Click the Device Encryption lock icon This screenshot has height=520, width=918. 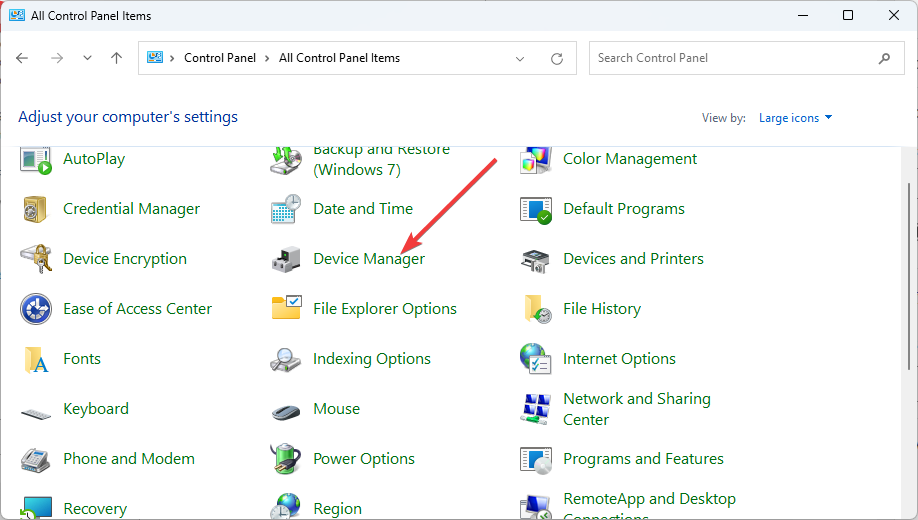pyautogui.click(x=36, y=259)
